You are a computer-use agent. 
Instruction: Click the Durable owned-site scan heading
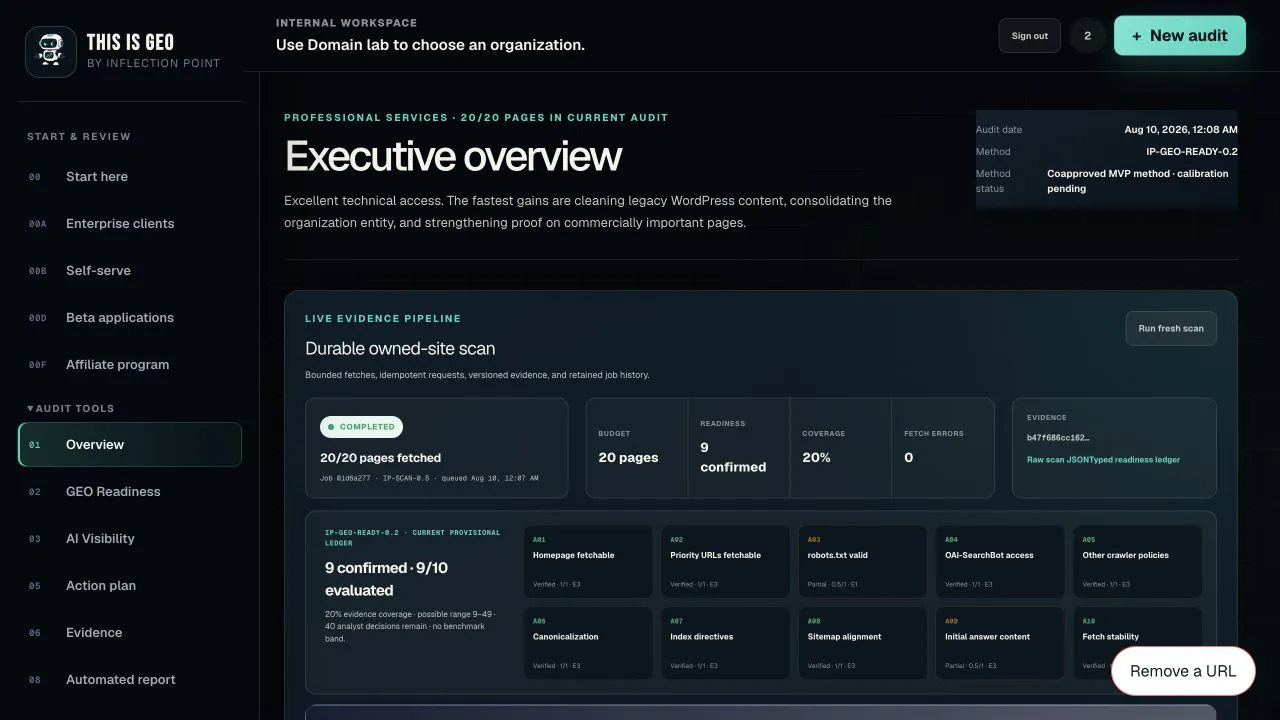click(400, 349)
